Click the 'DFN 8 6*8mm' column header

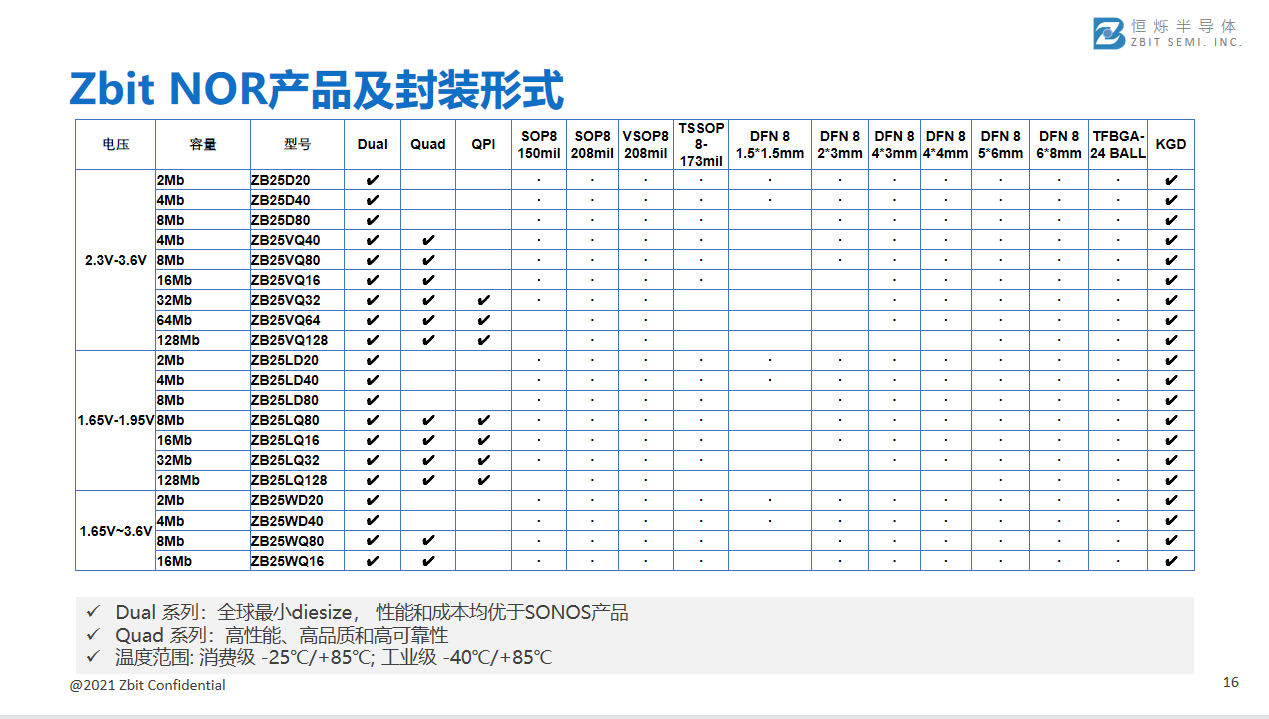pos(1059,144)
